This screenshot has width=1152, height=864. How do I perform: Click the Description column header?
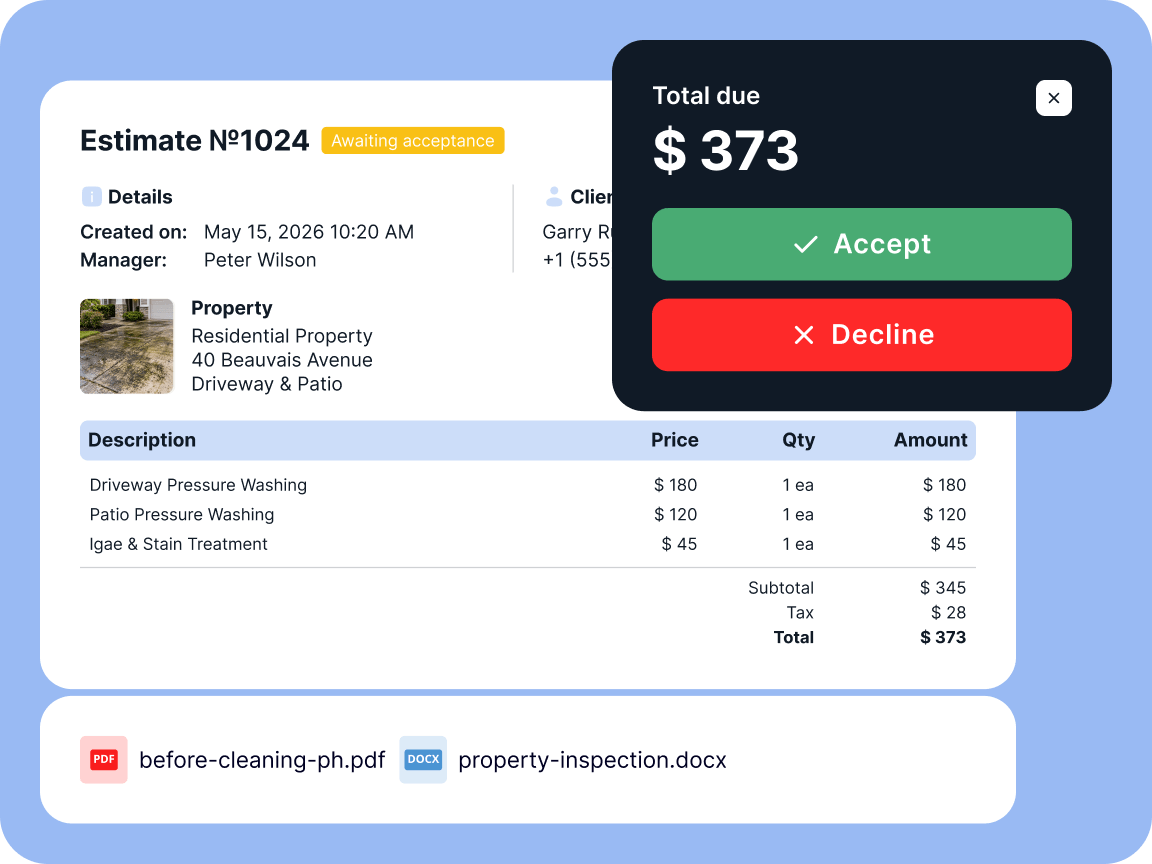point(142,440)
